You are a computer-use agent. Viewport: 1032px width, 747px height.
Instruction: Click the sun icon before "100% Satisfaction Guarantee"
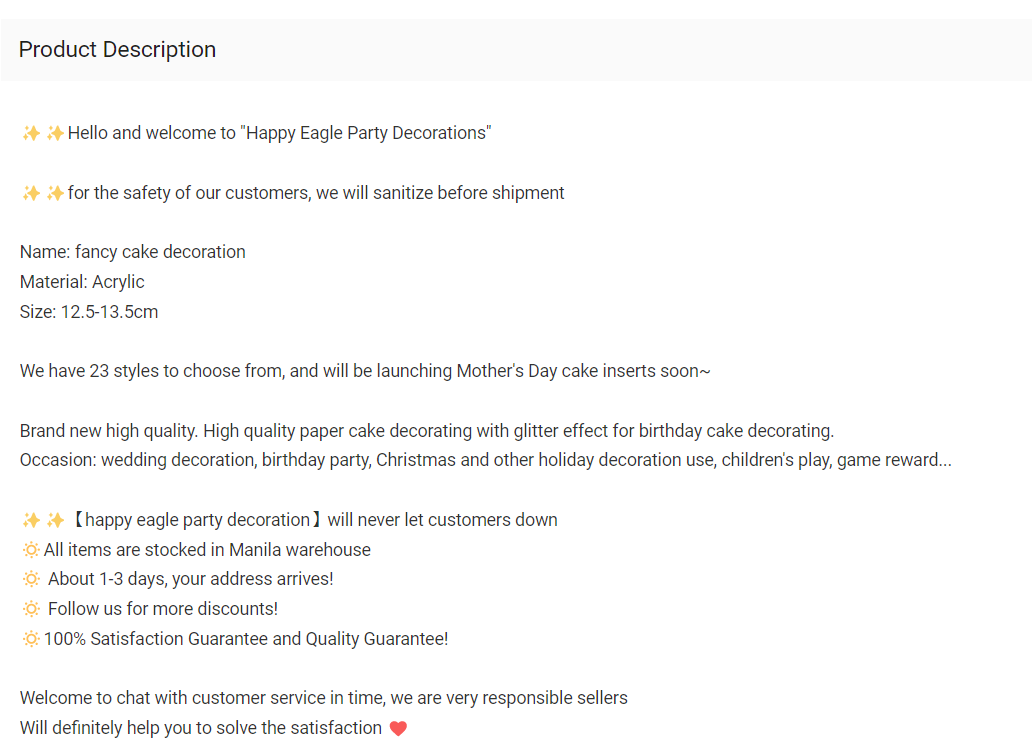pyautogui.click(x=31, y=639)
